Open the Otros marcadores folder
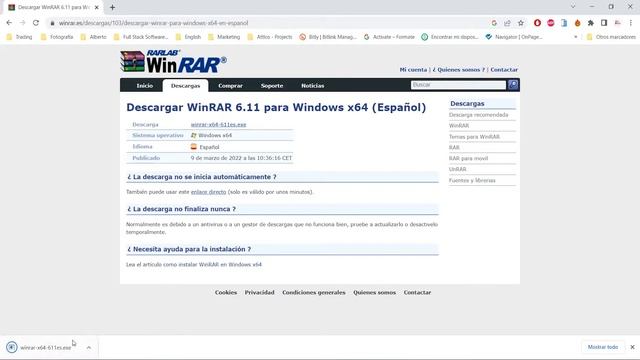 pyautogui.click(x=611, y=37)
